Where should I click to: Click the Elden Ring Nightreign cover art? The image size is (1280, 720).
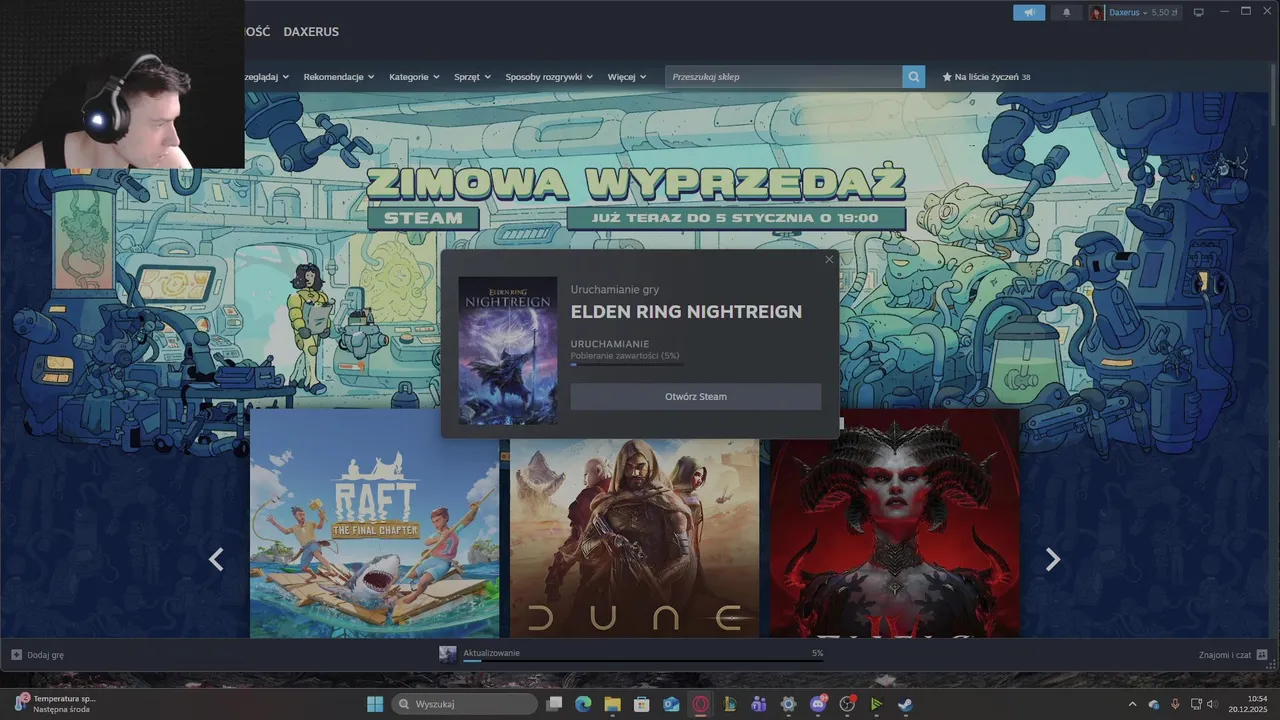coord(508,351)
